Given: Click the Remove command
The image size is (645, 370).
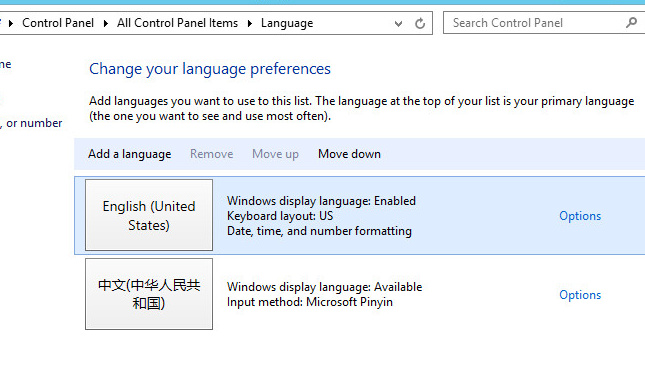Looking at the screenshot, I should pyautogui.click(x=211, y=154).
